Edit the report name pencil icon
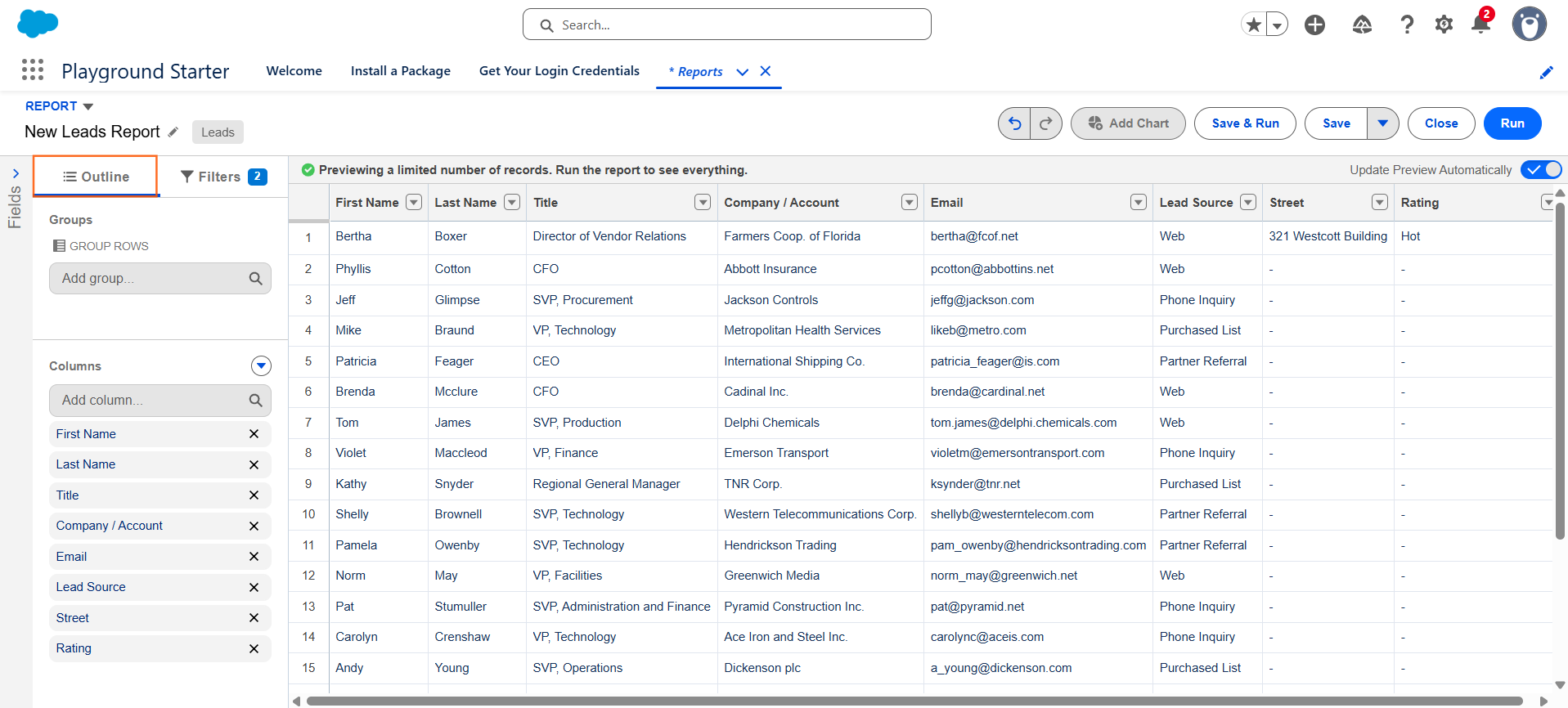This screenshot has height=708, width=1568. click(173, 132)
